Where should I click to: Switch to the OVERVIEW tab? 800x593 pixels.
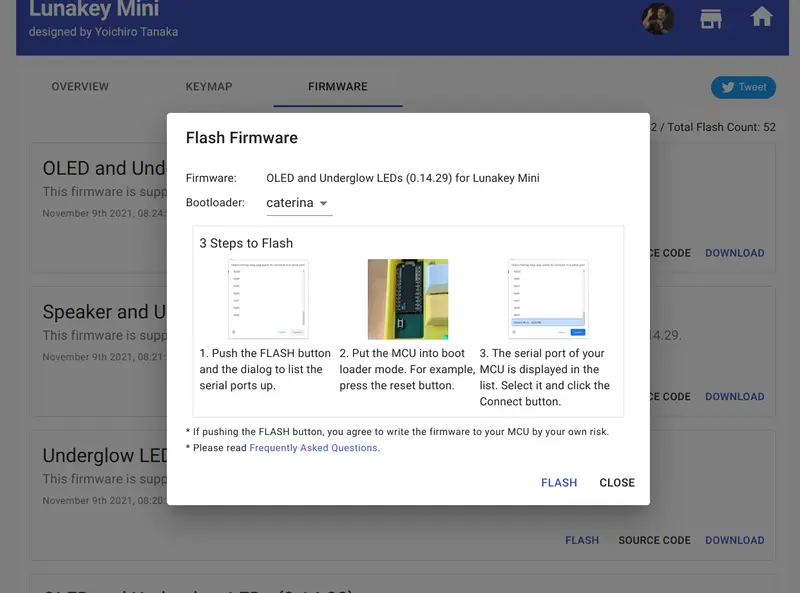point(80,87)
